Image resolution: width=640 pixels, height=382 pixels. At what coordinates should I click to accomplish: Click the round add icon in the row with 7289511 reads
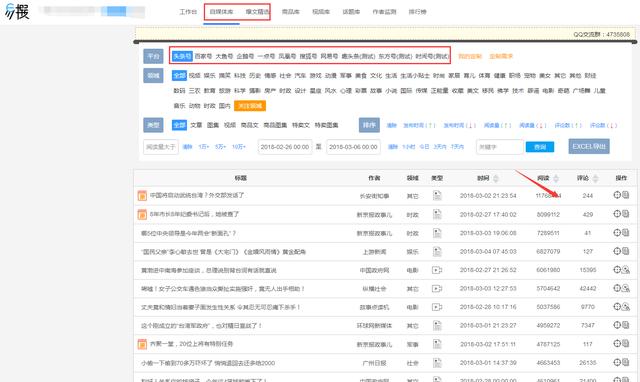tap(617, 232)
